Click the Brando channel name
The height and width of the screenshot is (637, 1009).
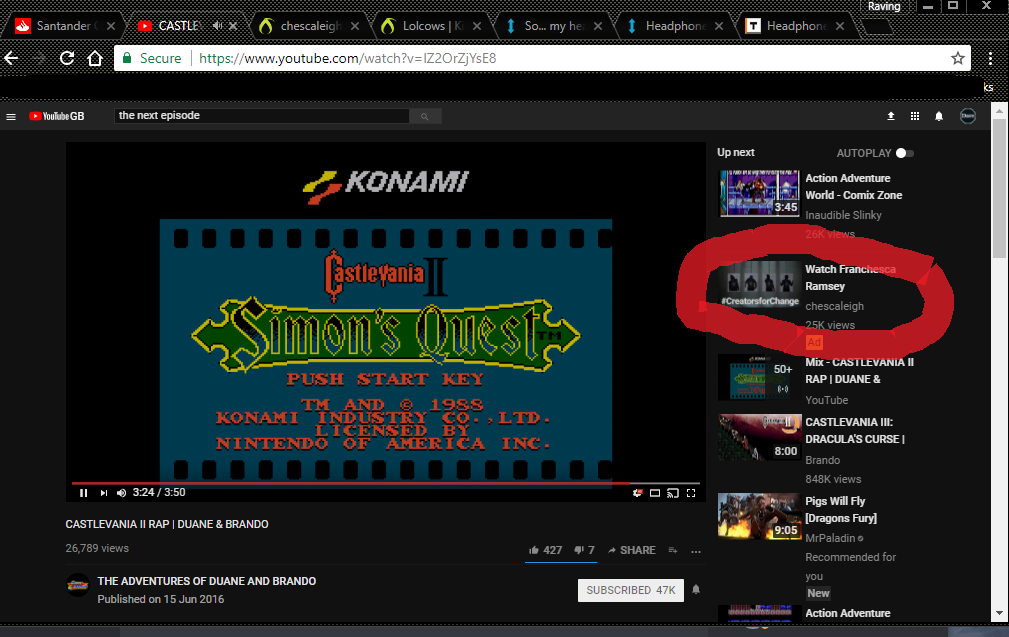822,460
